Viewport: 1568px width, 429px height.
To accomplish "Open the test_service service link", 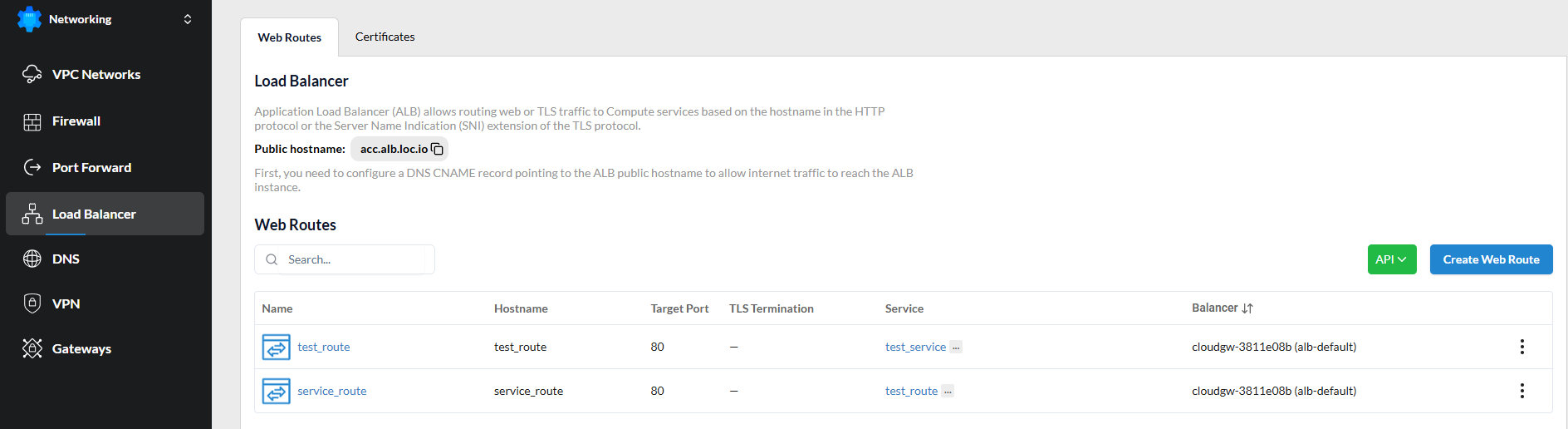I will 915,347.
